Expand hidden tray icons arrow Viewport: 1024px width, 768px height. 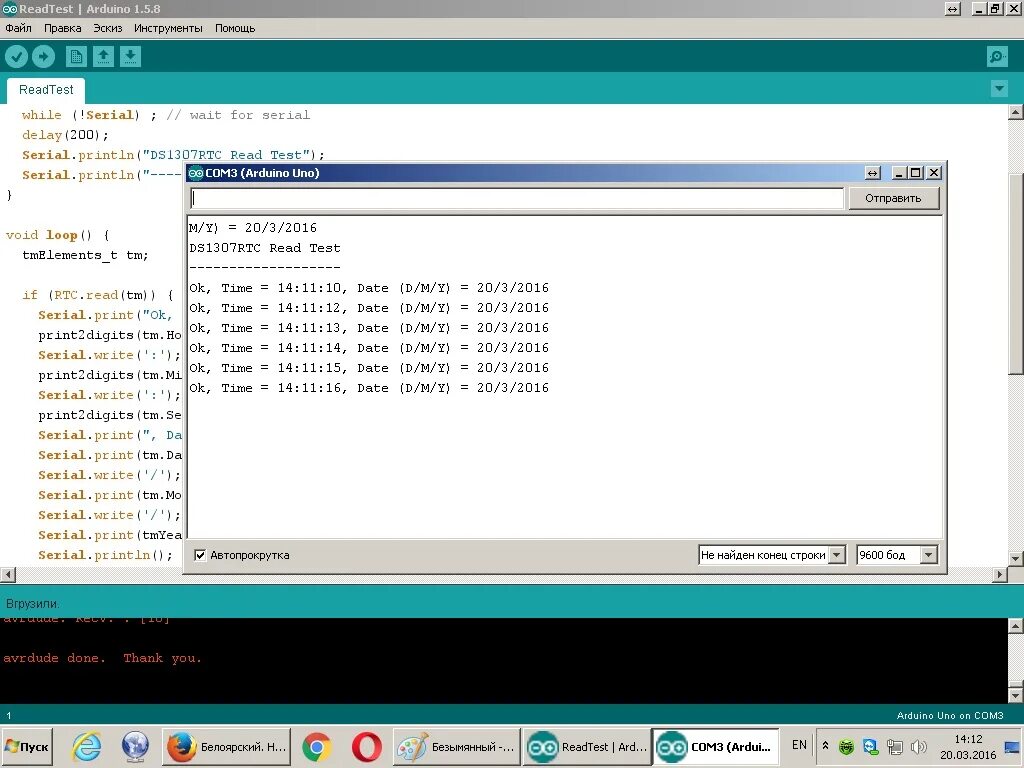(x=825, y=746)
